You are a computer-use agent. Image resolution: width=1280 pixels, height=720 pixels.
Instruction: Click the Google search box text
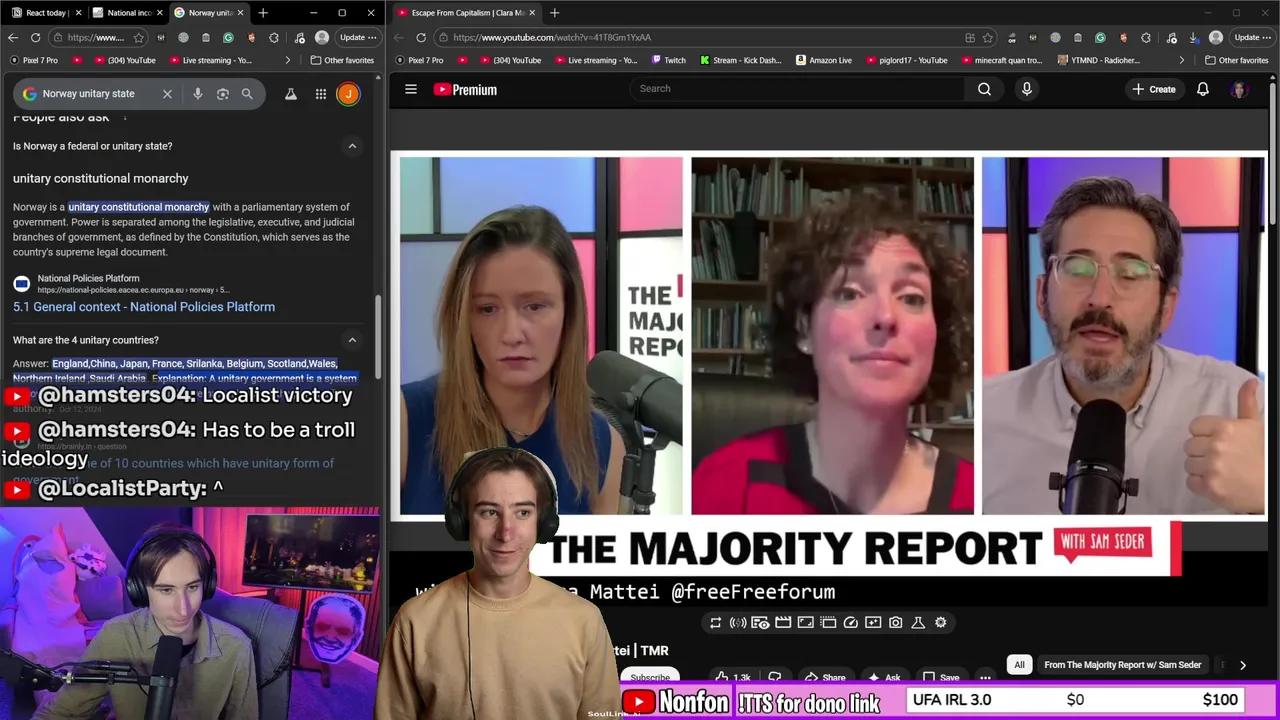click(88, 94)
